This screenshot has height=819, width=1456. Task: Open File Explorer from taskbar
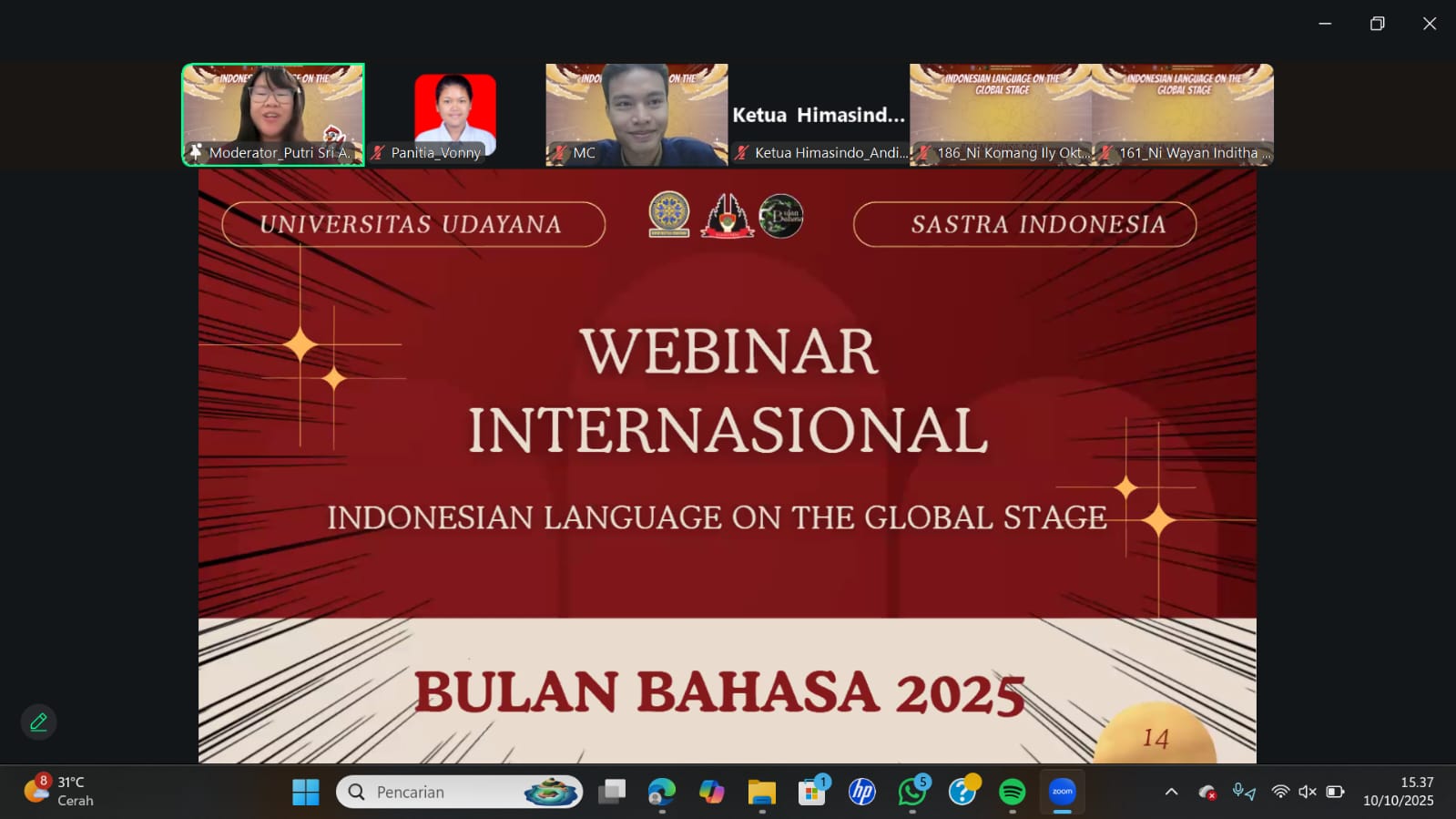click(x=761, y=792)
